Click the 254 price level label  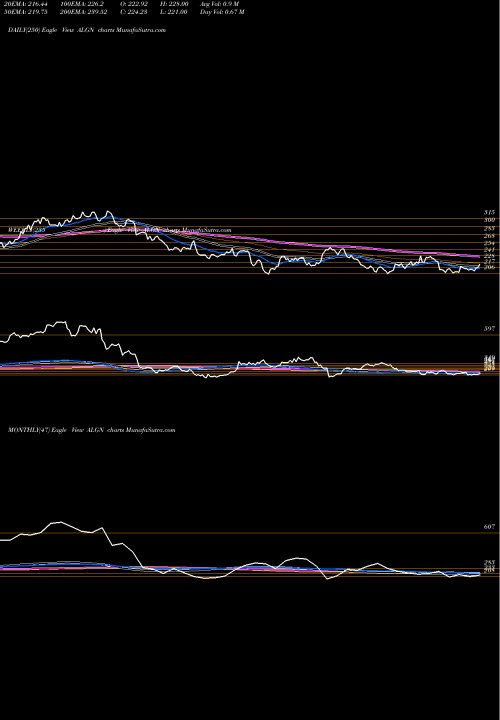[x=489, y=243]
